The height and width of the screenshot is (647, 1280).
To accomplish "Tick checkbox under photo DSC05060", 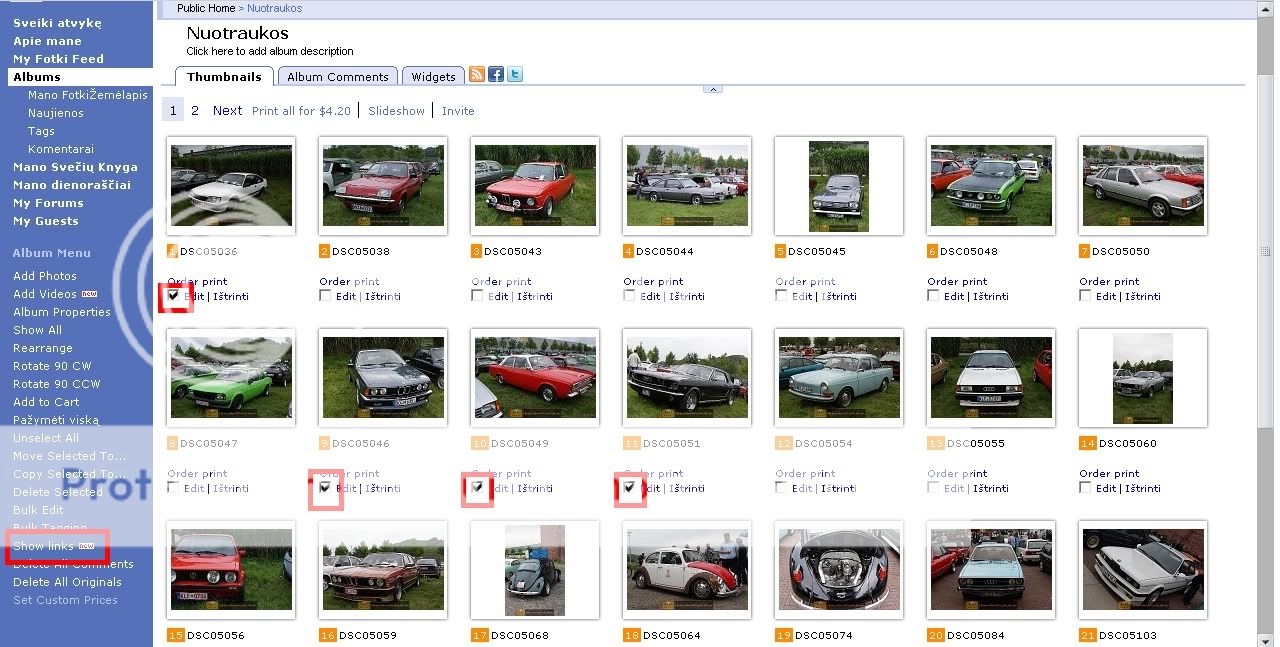I will [1085, 488].
